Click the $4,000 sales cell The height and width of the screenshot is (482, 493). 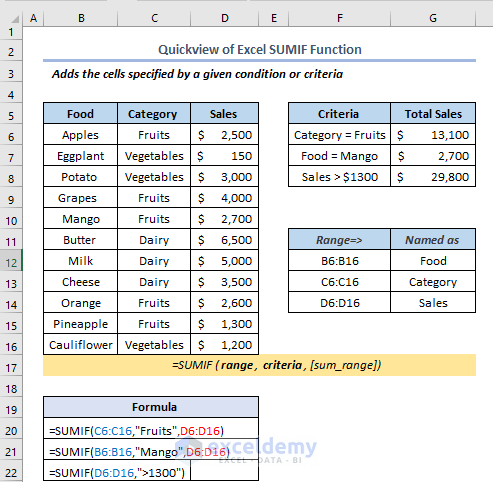click(225, 198)
